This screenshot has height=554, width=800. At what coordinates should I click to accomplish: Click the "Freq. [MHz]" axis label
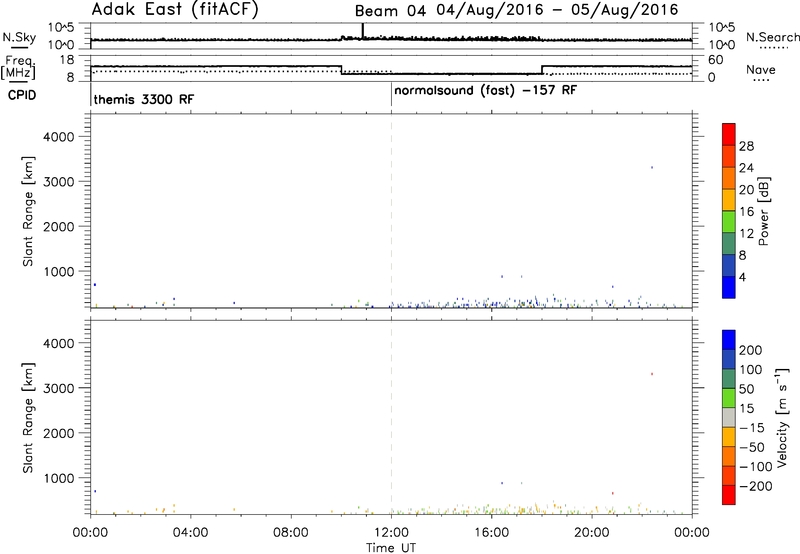point(19,67)
